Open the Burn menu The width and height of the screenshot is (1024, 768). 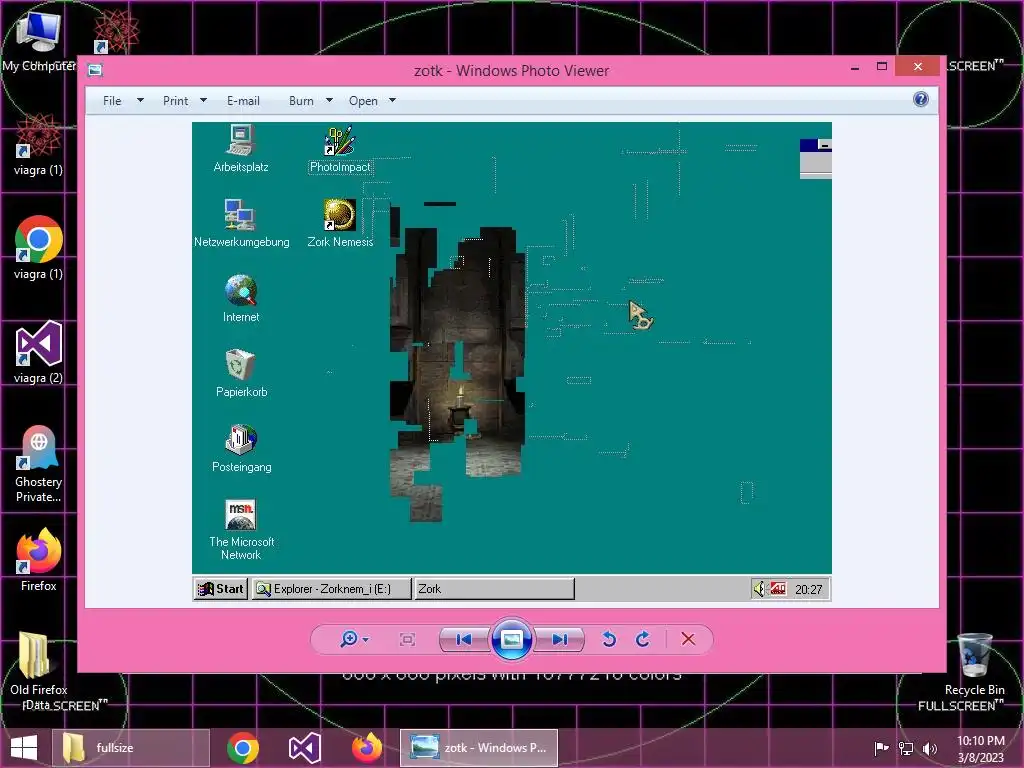point(301,101)
